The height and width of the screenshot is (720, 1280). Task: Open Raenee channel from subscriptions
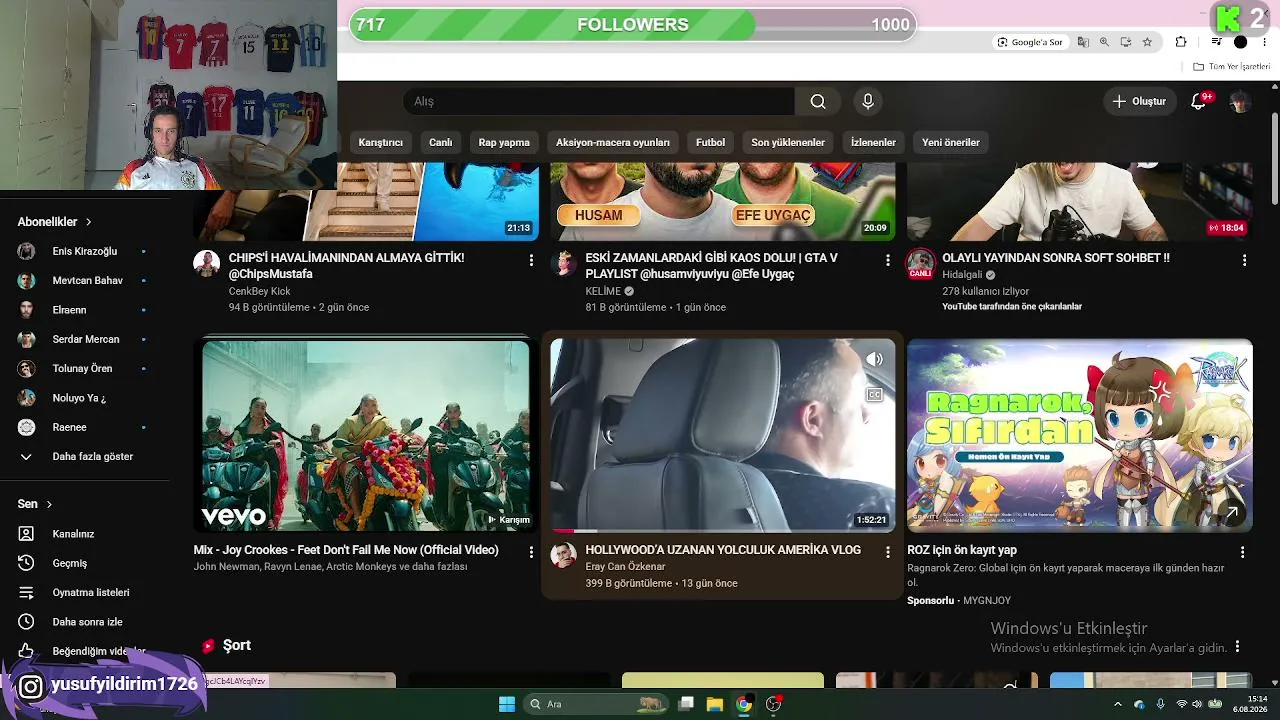point(85,427)
